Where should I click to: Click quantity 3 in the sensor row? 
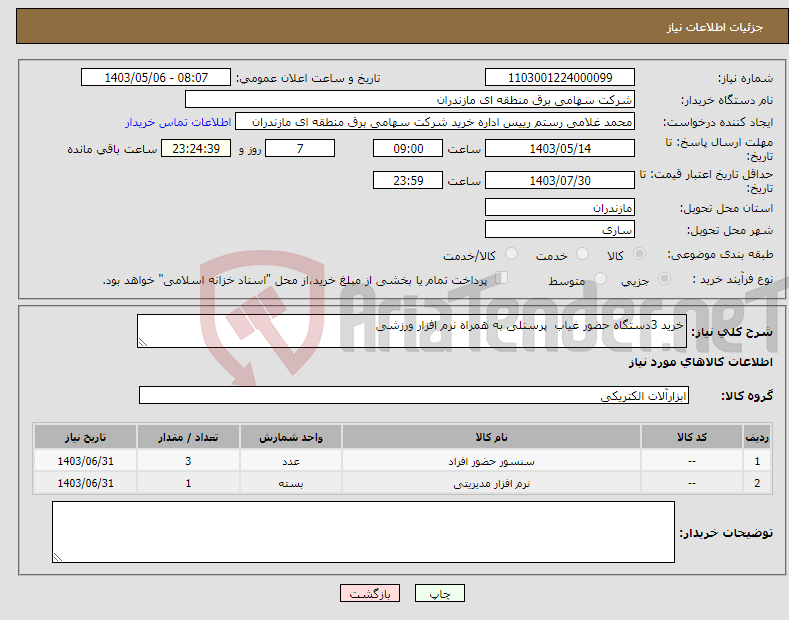click(188, 461)
